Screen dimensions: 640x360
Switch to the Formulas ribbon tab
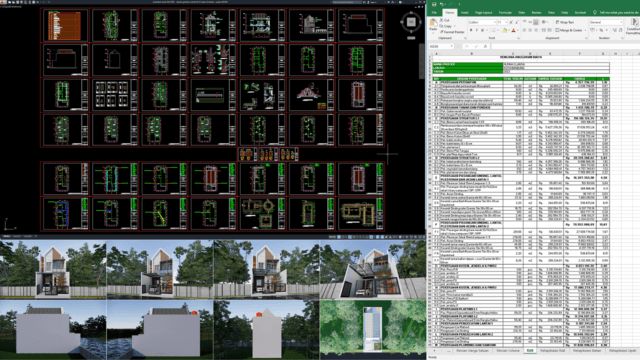point(505,13)
